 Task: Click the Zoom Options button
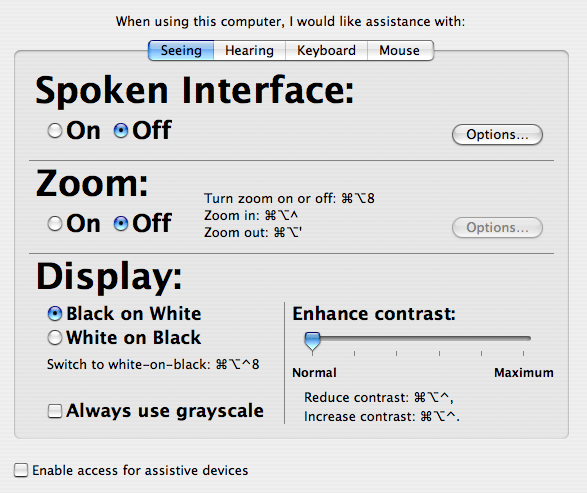click(497, 227)
